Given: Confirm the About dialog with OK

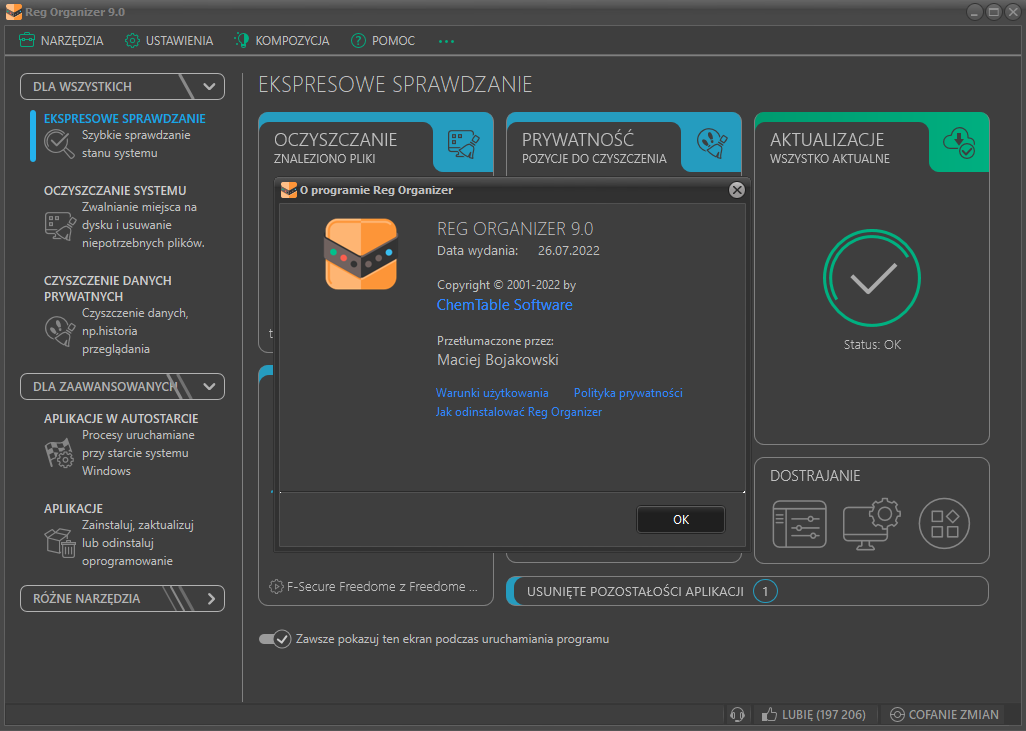Looking at the screenshot, I should (681, 520).
